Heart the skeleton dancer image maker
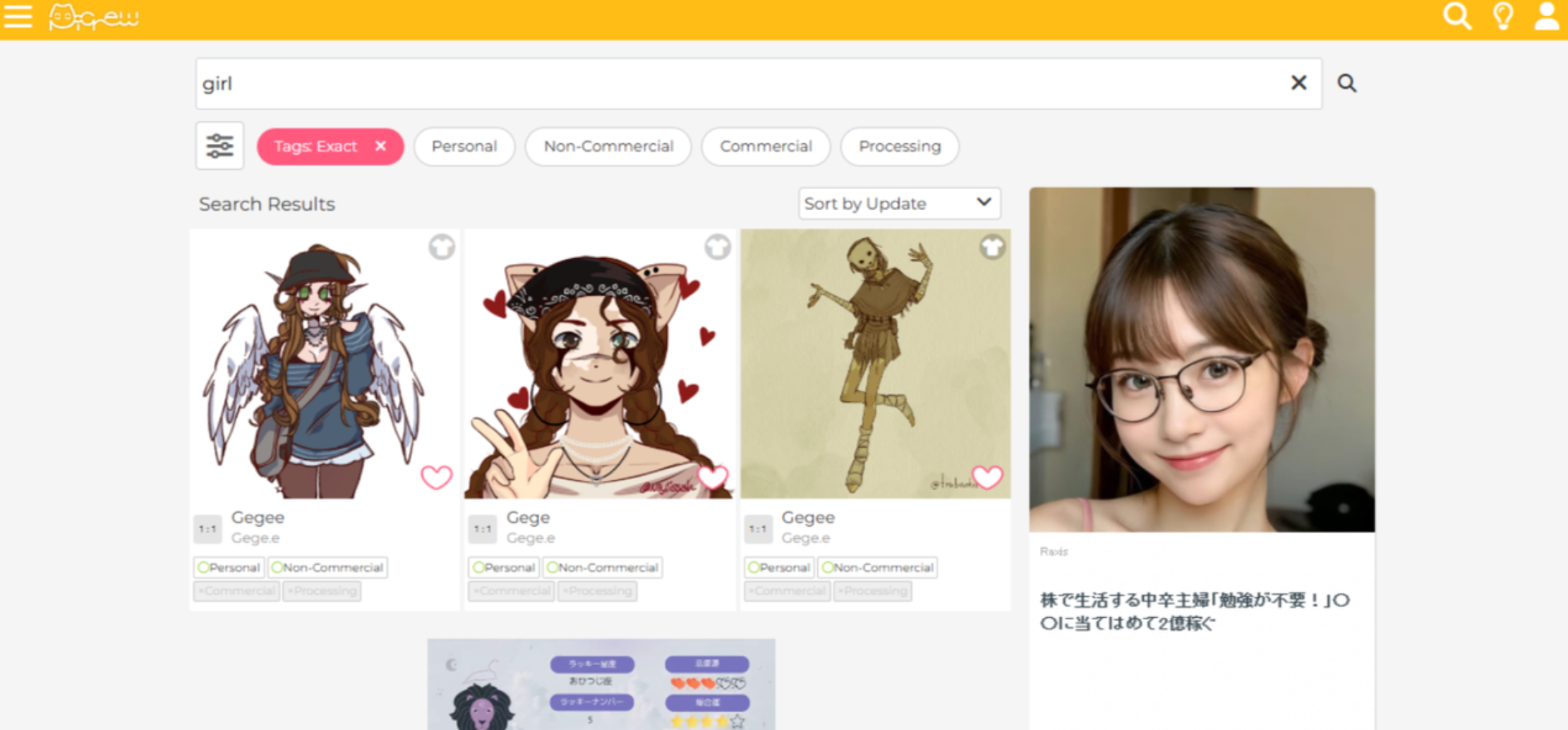Image resolution: width=1568 pixels, height=730 pixels. [x=987, y=477]
